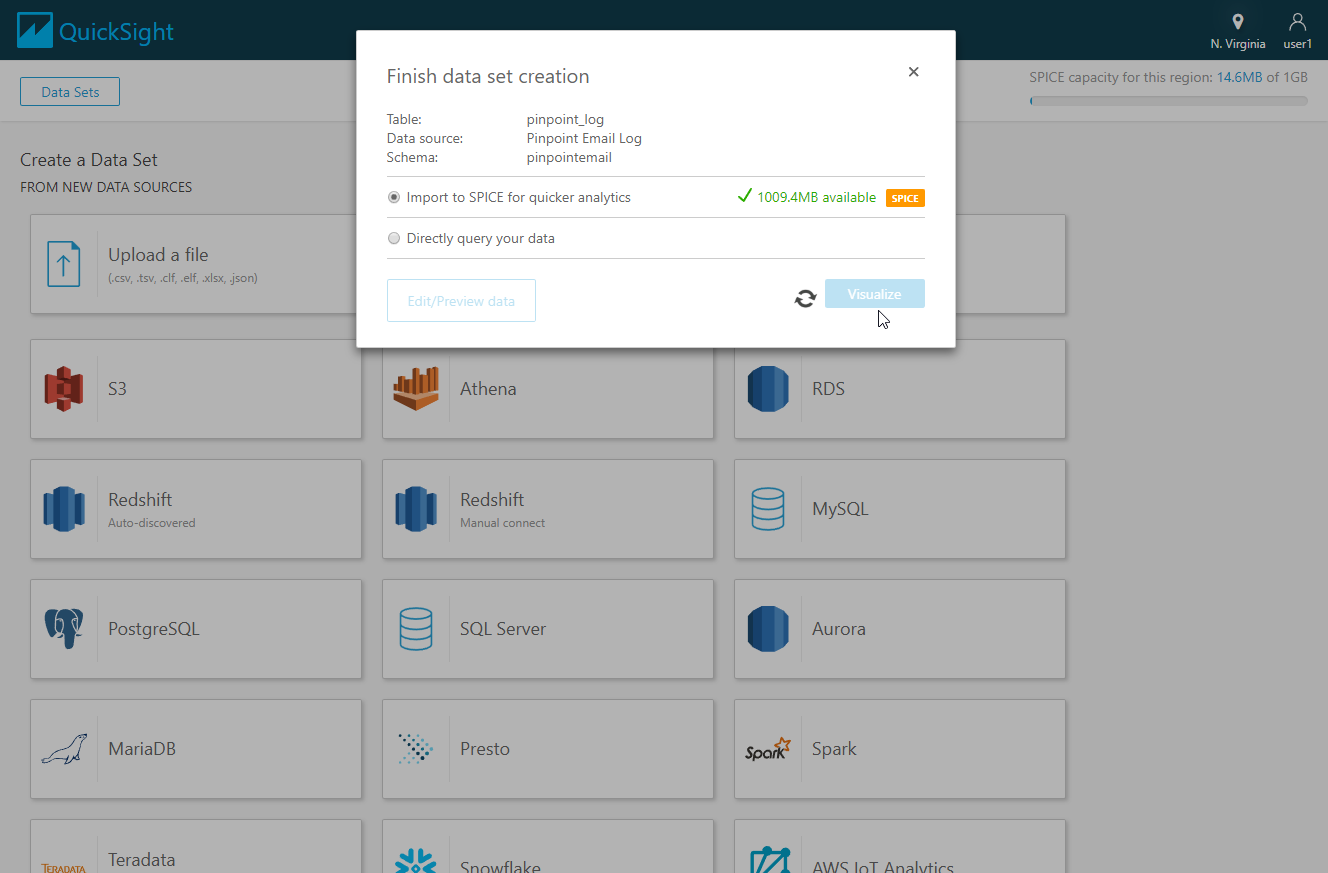
Task: Click the 14.6MB SPICE capacity link
Action: tap(1239, 77)
